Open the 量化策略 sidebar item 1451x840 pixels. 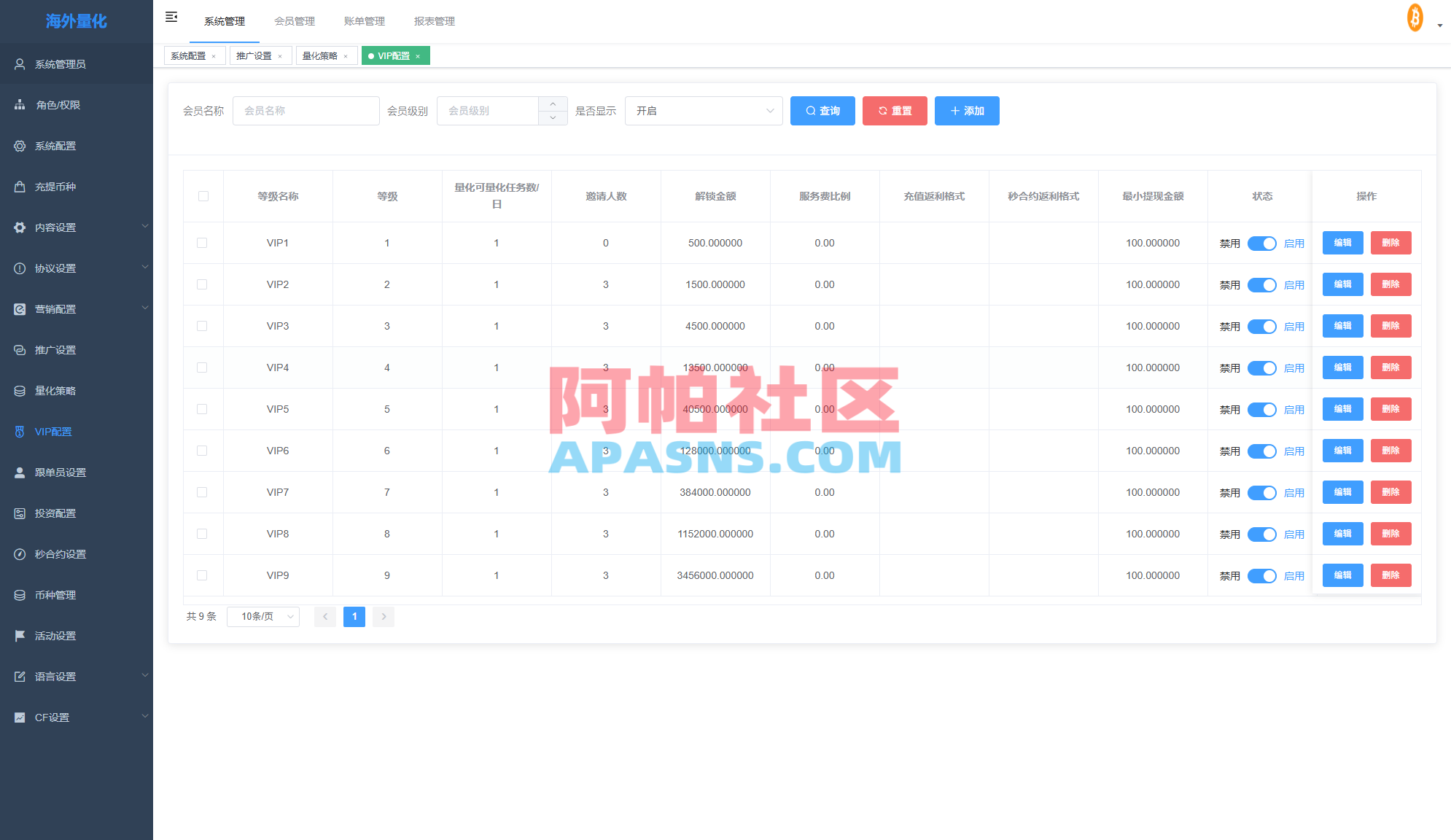(54, 390)
